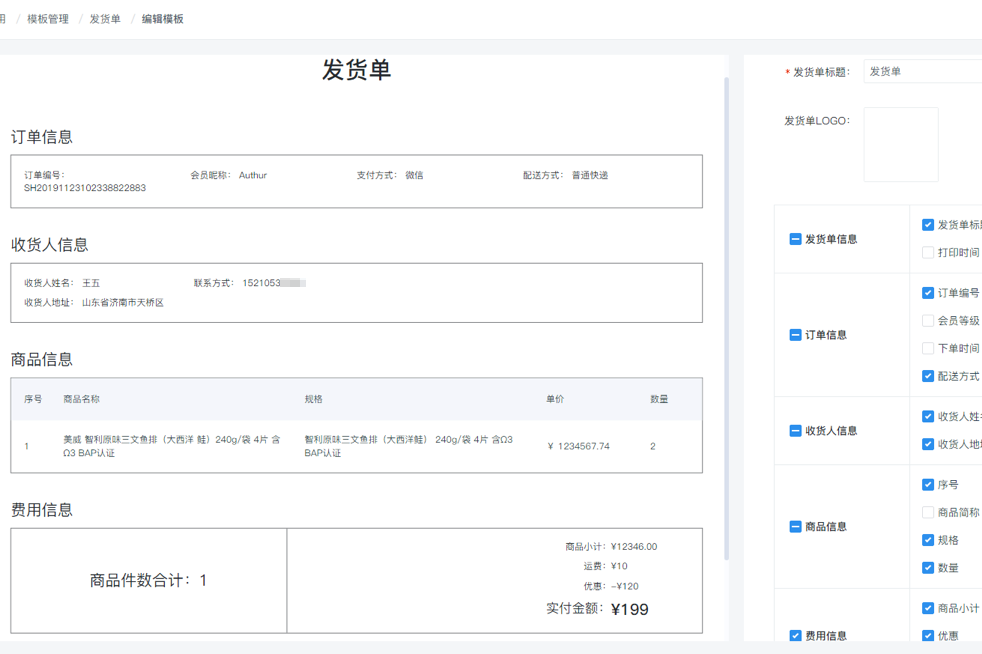This screenshot has width=982, height=654.
Task: Toggle the 发货单信息 group checkbox
Action: point(795,239)
